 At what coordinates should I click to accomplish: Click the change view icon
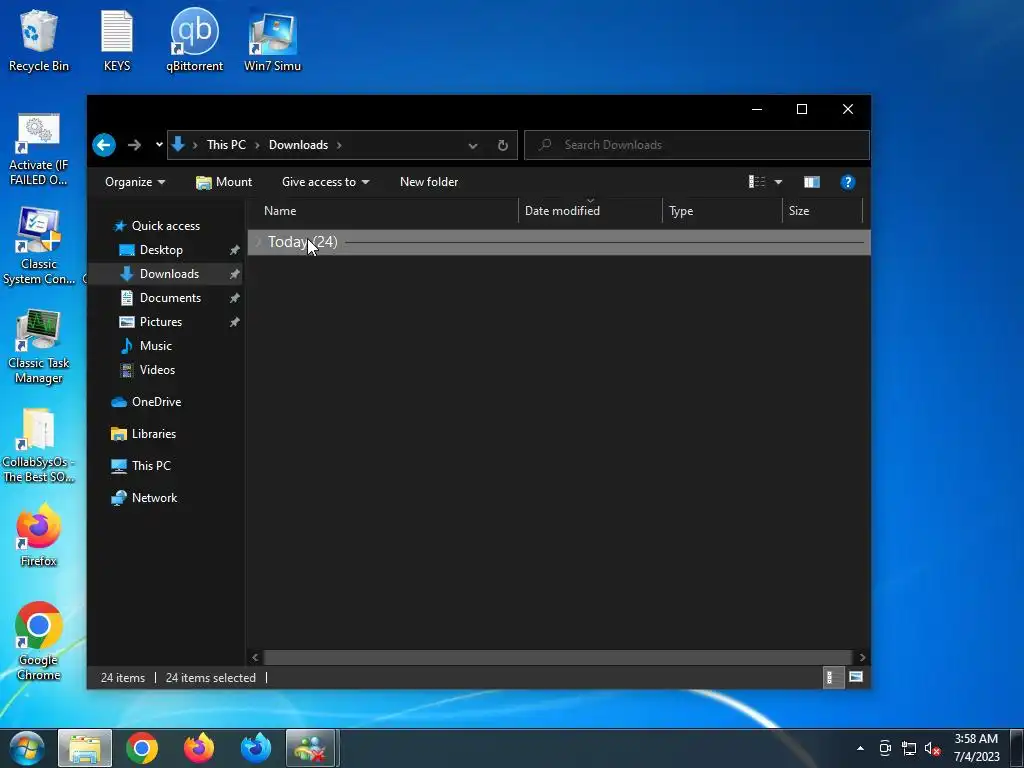coord(757,182)
